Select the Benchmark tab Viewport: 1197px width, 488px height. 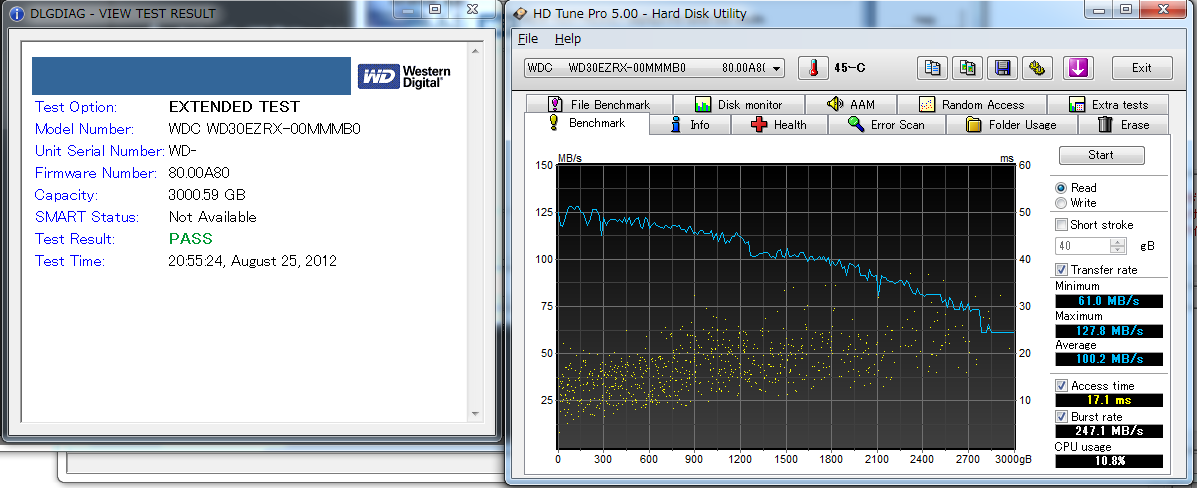click(586, 123)
